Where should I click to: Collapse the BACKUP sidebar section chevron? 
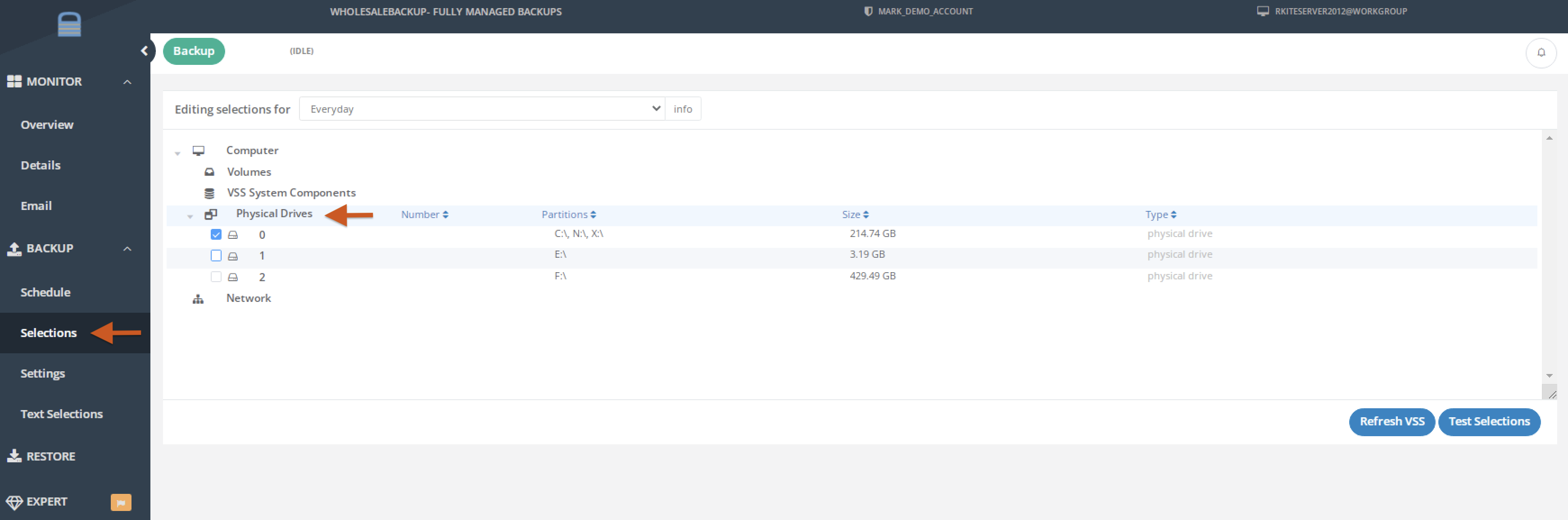click(127, 248)
